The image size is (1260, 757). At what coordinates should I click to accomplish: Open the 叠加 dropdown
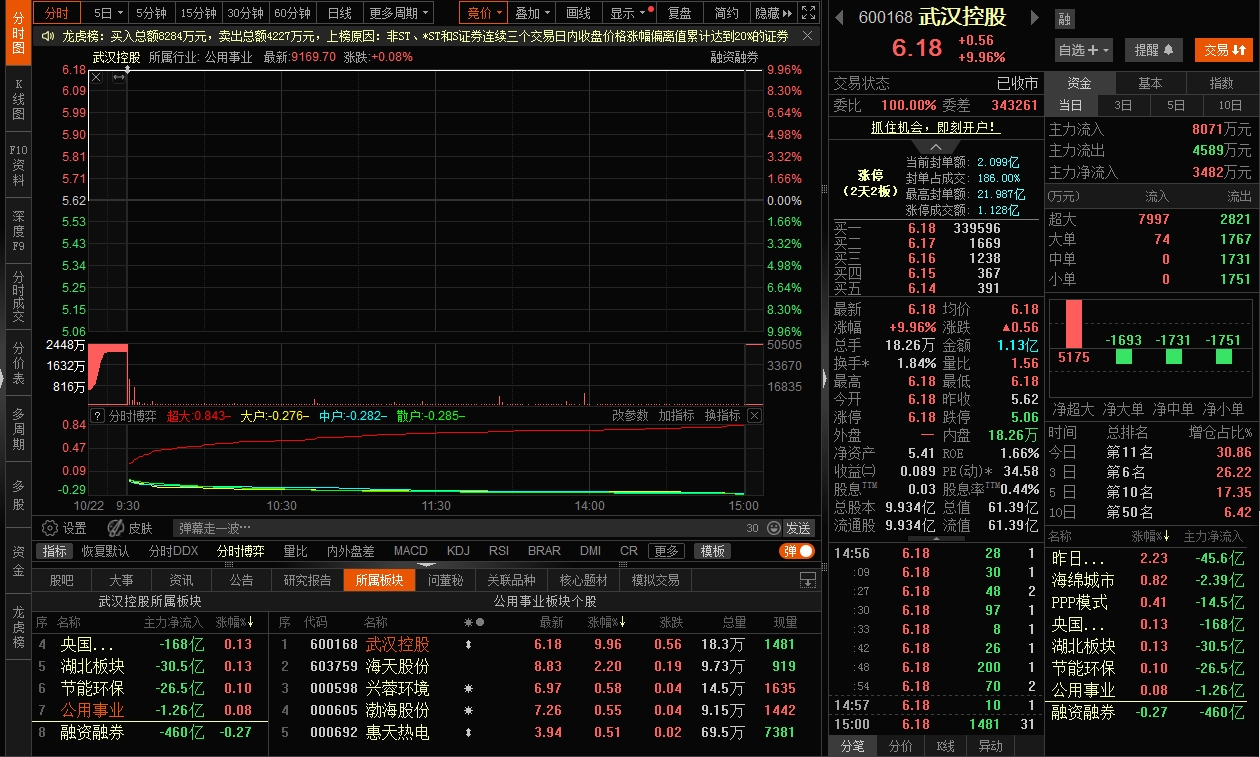click(x=533, y=13)
